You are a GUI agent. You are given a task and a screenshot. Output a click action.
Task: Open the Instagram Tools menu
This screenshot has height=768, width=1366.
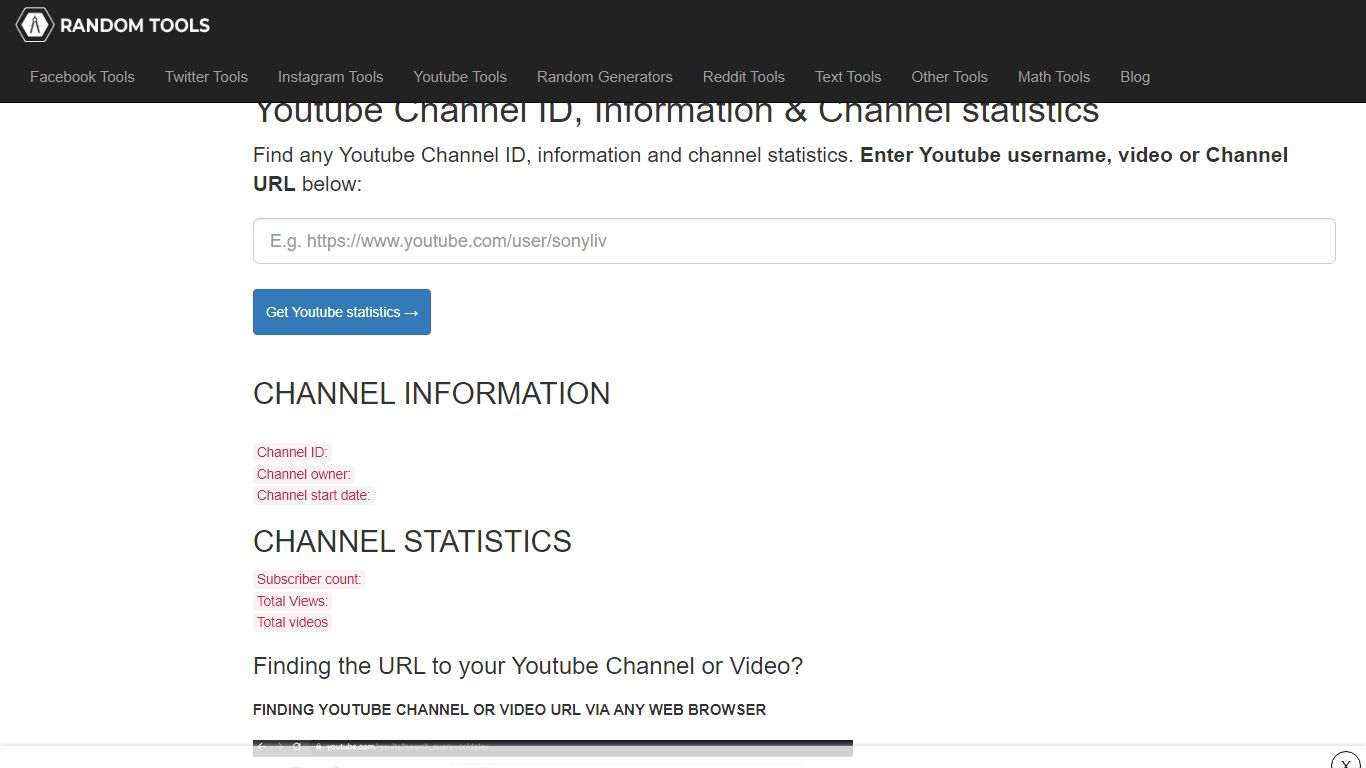click(x=330, y=77)
